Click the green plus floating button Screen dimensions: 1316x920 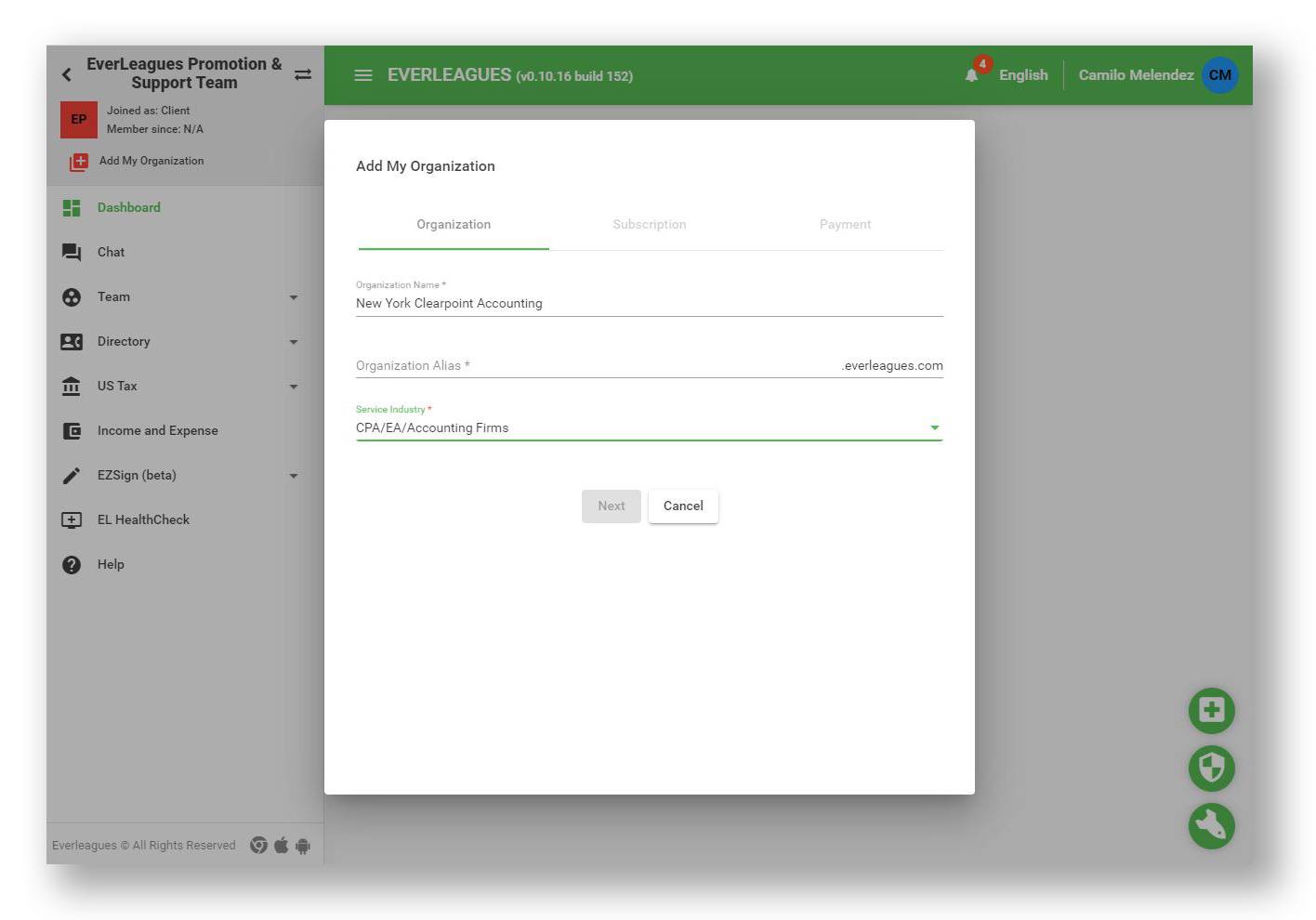tap(1211, 711)
